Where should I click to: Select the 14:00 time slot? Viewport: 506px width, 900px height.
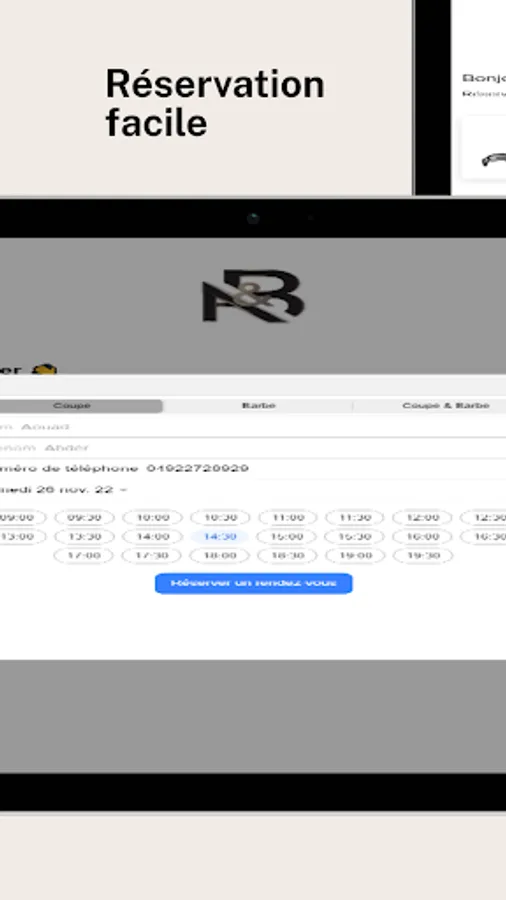pos(152,537)
